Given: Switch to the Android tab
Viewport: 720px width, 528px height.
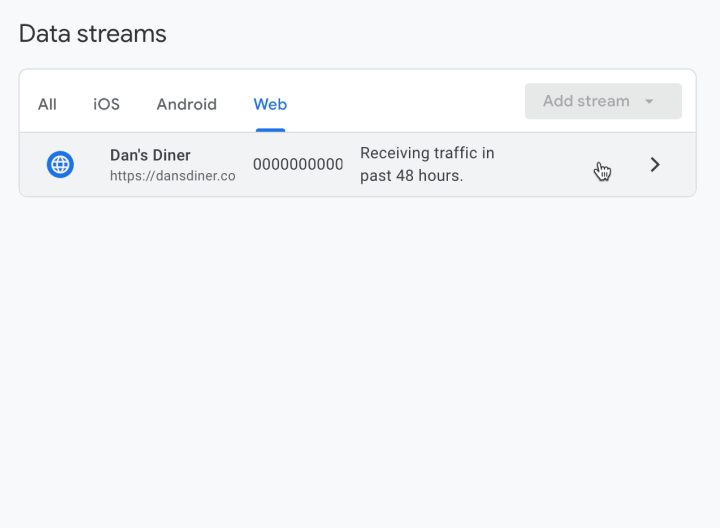Looking at the screenshot, I should click(186, 104).
